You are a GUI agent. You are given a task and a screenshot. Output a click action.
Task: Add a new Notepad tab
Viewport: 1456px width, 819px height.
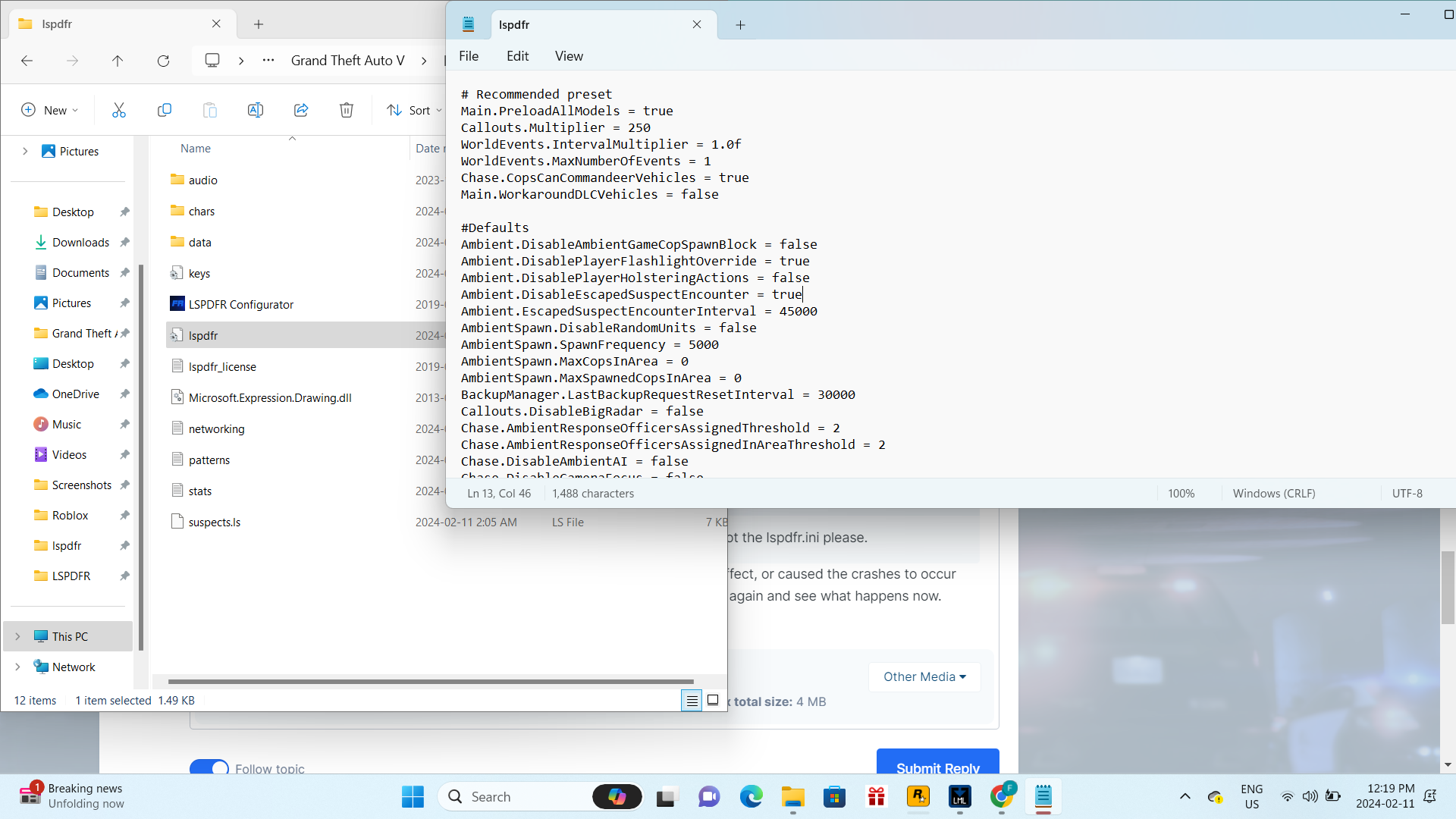tap(740, 25)
